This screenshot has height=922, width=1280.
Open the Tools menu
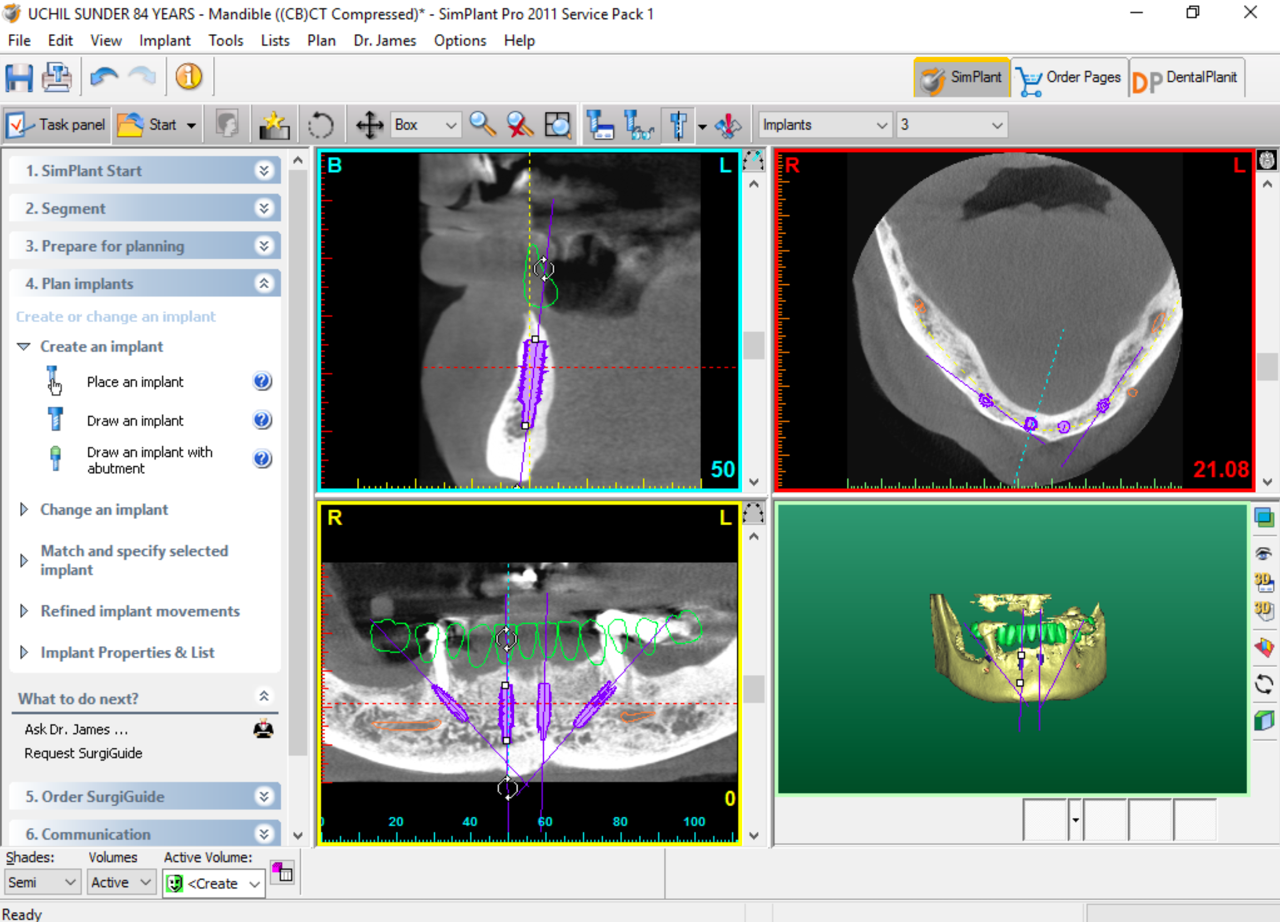pos(226,40)
